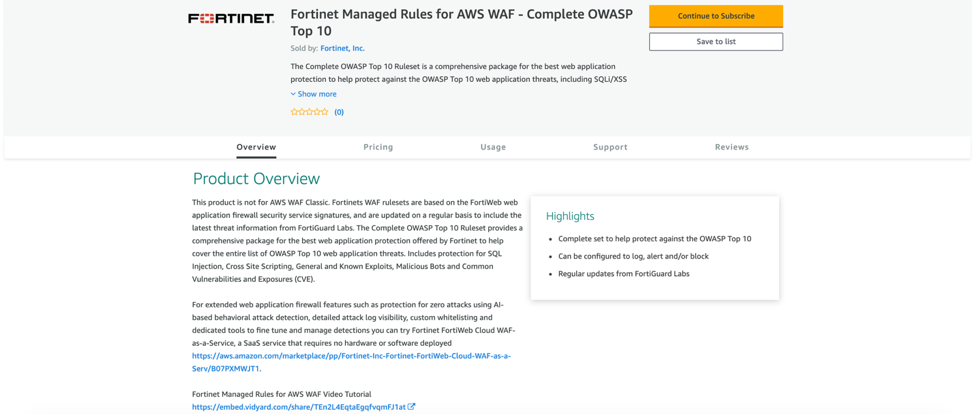Click the Product Overview heading
Viewport: 974px width, 414px height.
pos(256,179)
